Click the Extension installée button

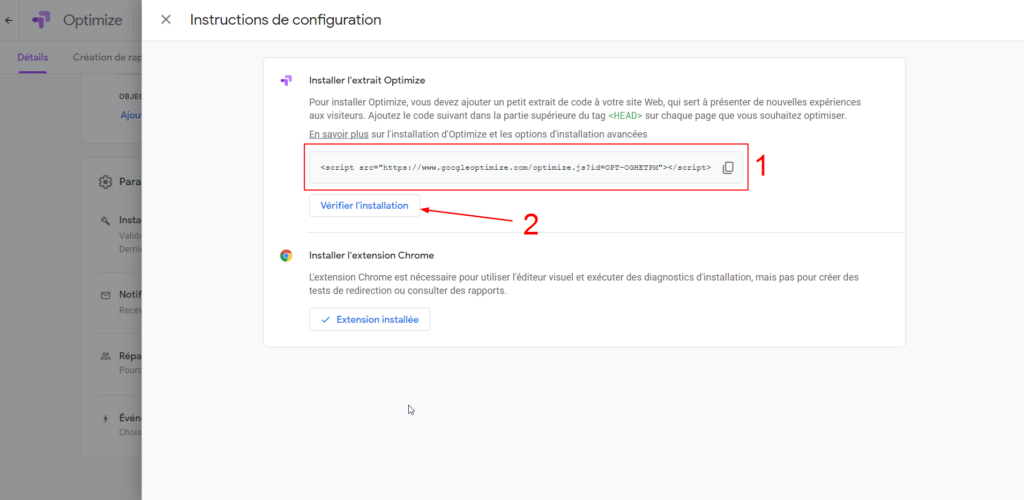(x=369, y=319)
